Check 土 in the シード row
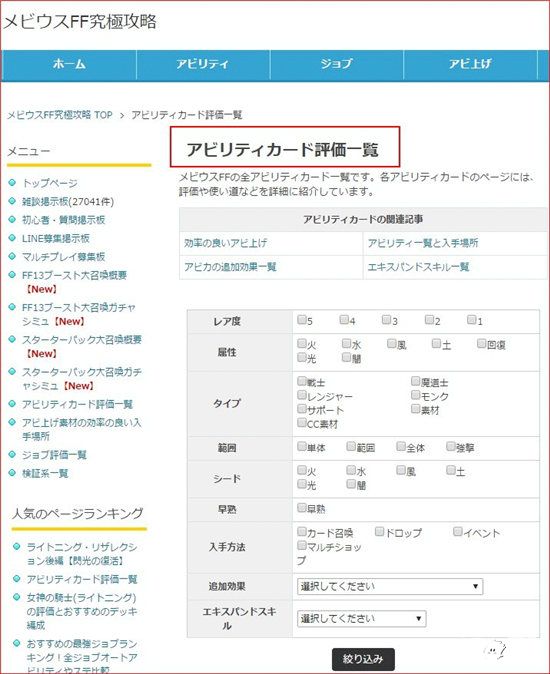Image resolution: width=550 pixels, height=674 pixels. coord(450,470)
